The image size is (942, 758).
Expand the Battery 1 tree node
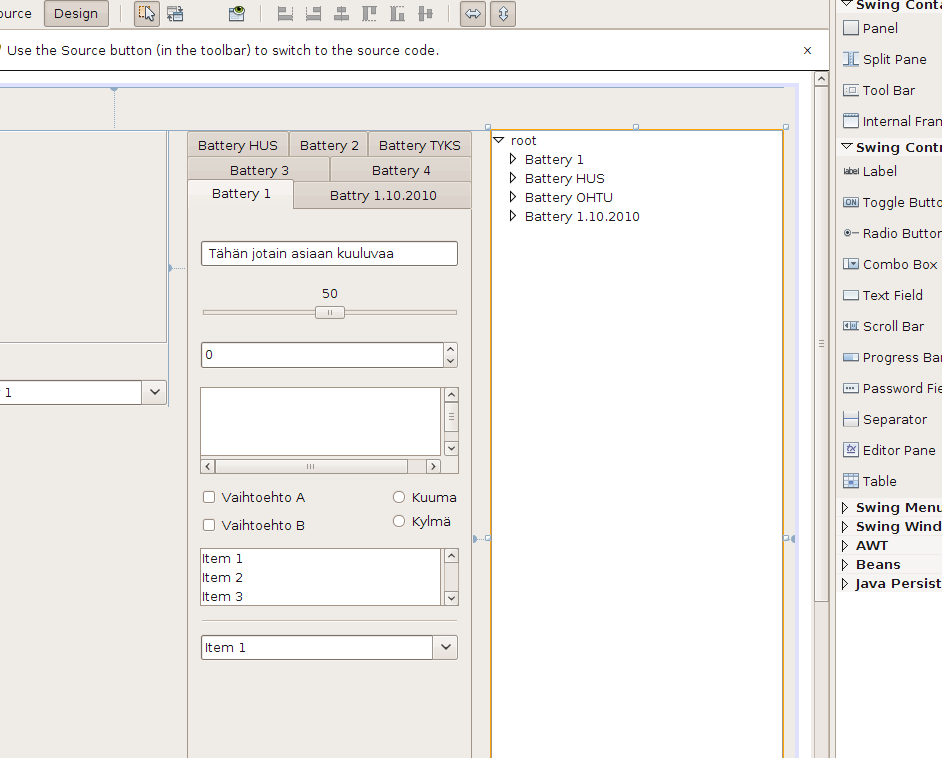512,159
